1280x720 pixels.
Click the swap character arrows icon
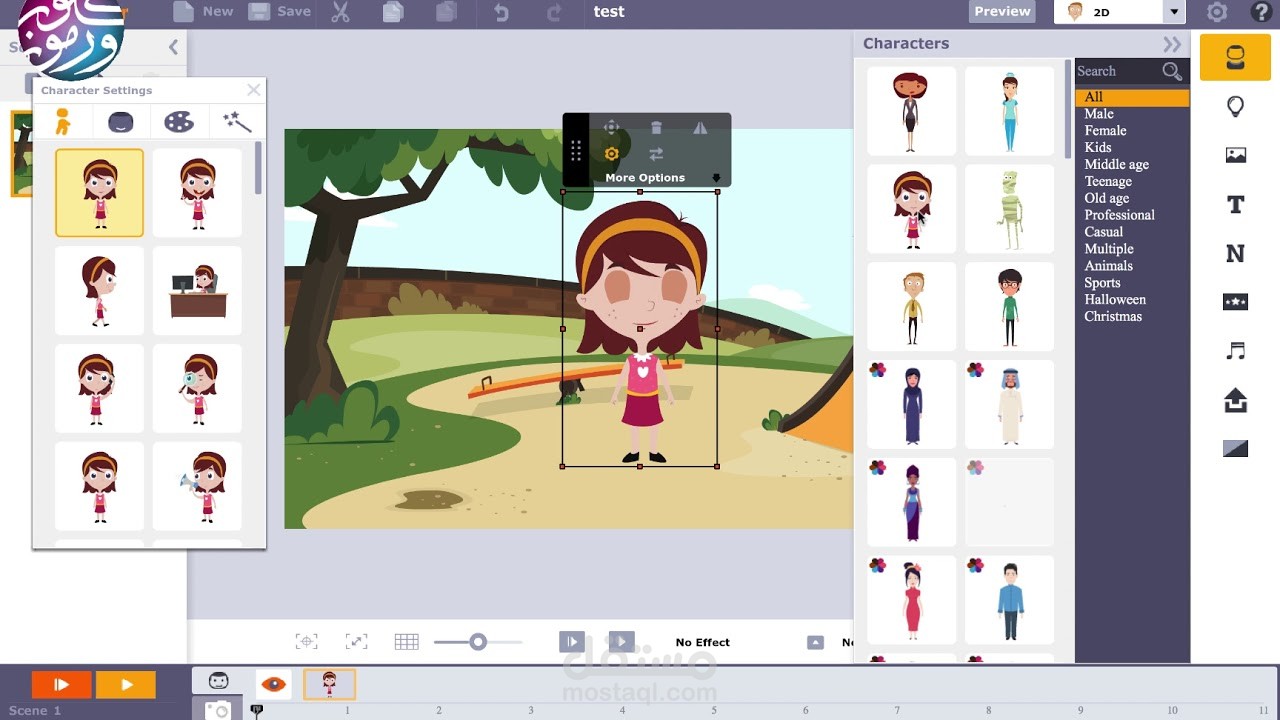click(x=656, y=154)
